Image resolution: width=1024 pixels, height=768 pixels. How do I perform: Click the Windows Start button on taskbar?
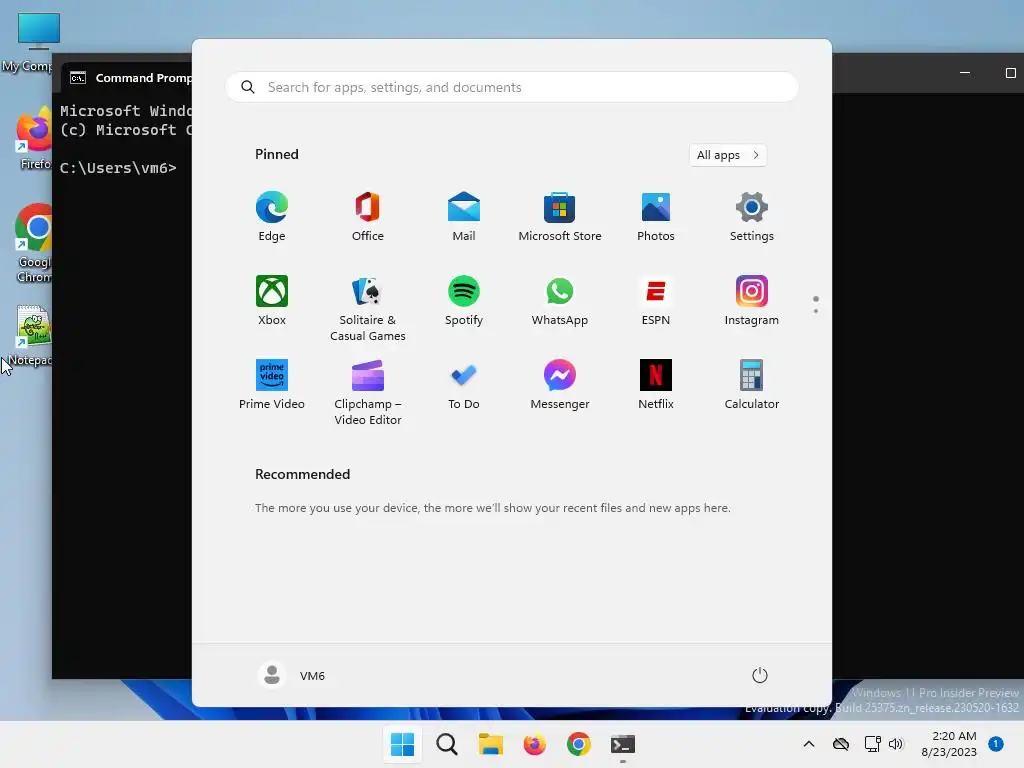pyautogui.click(x=402, y=744)
